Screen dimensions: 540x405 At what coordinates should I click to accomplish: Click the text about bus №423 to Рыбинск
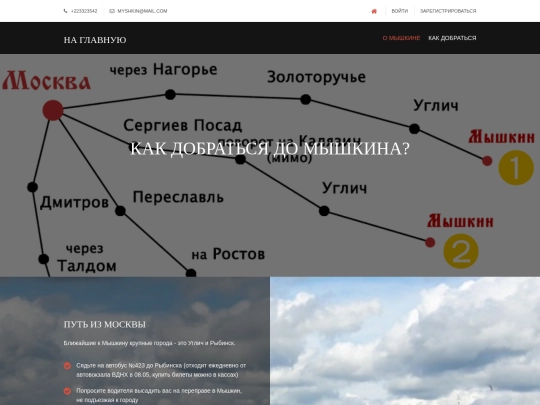[x=161, y=370]
